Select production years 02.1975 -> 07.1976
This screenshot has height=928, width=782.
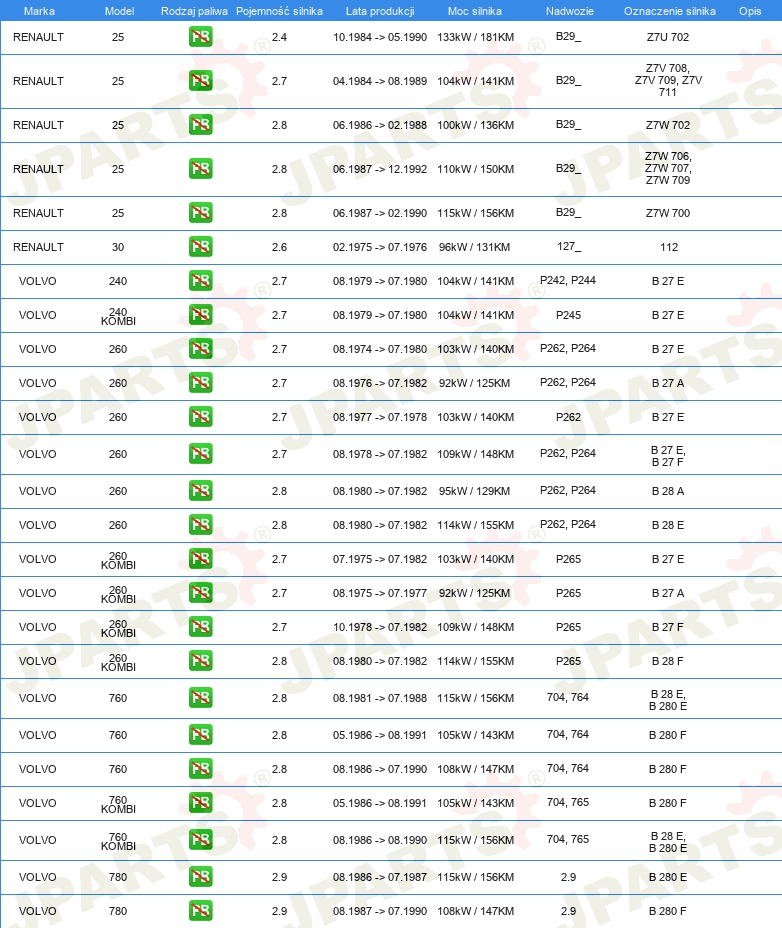point(379,247)
